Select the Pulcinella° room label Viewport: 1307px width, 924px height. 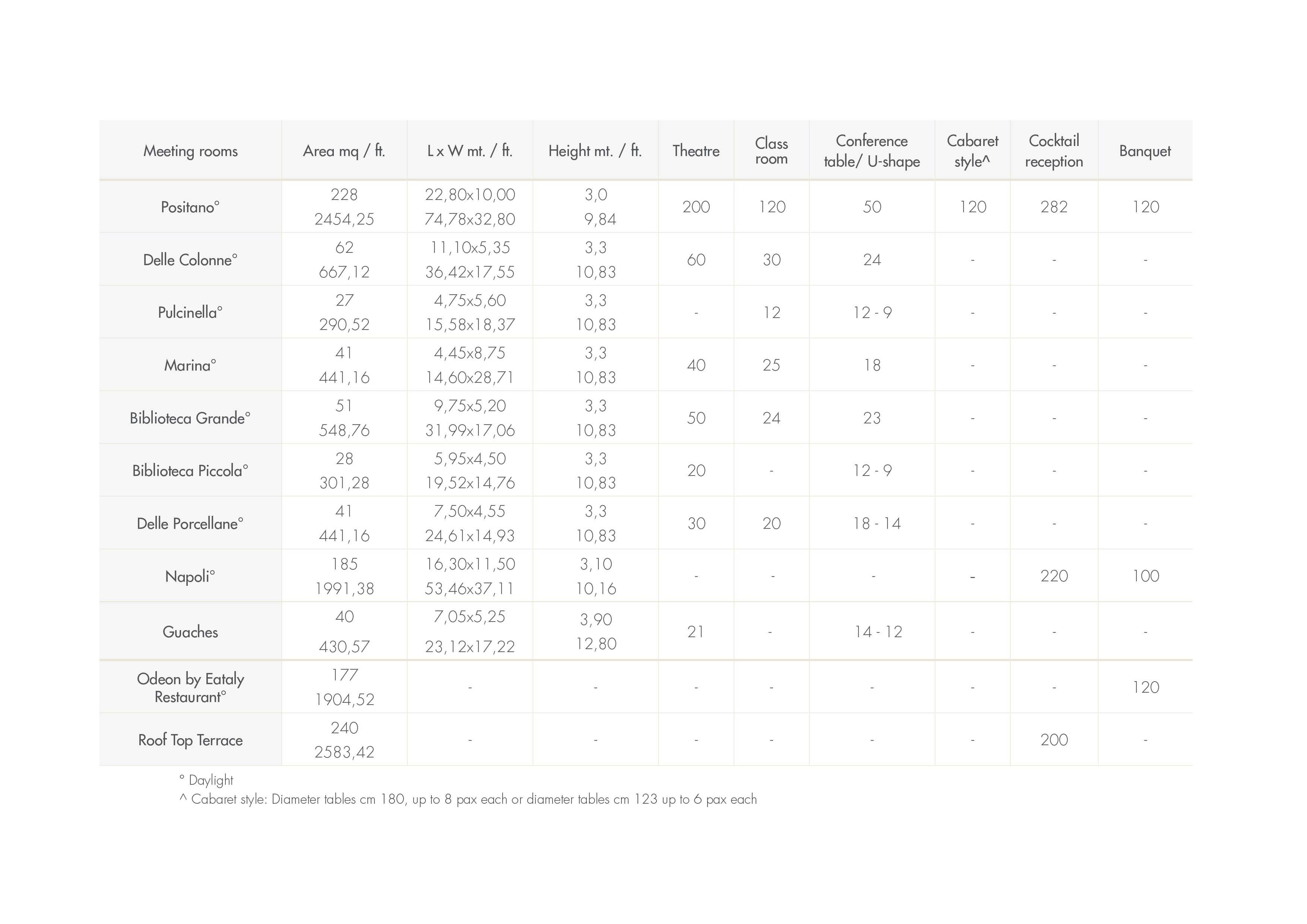pos(190,312)
